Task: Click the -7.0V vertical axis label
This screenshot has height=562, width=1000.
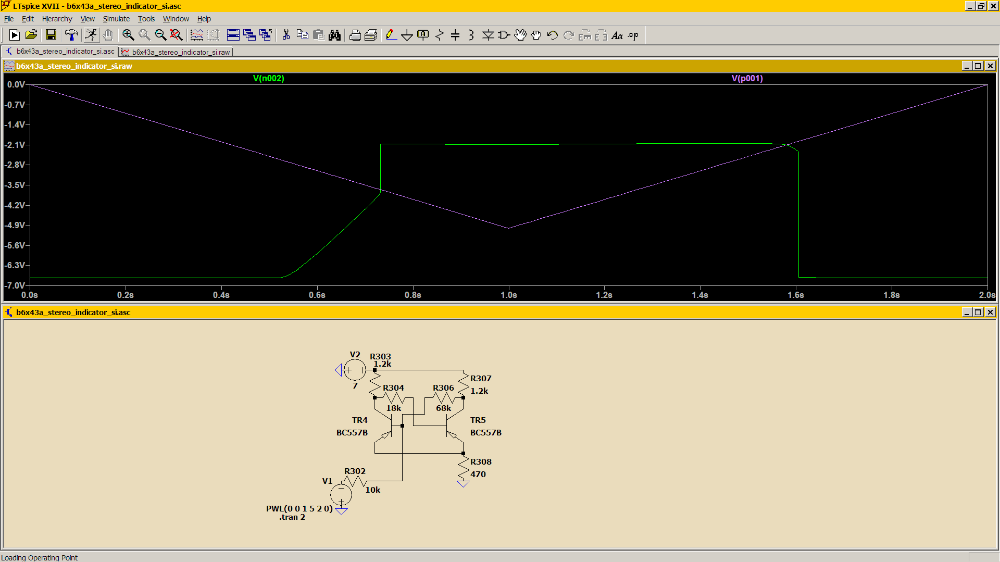Action: [x=15, y=285]
